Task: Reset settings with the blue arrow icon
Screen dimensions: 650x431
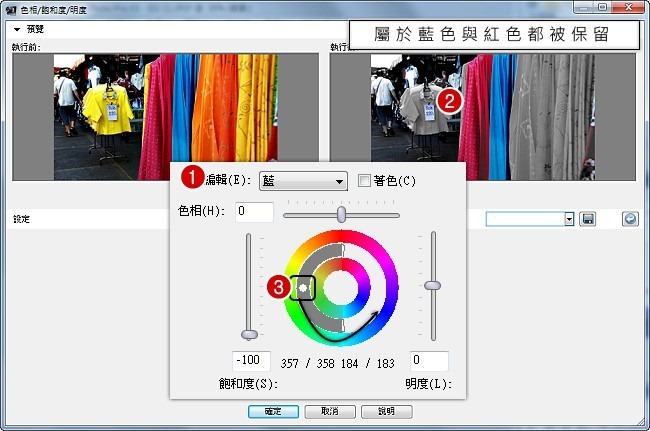Action: pyautogui.click(x=630, y=219)
